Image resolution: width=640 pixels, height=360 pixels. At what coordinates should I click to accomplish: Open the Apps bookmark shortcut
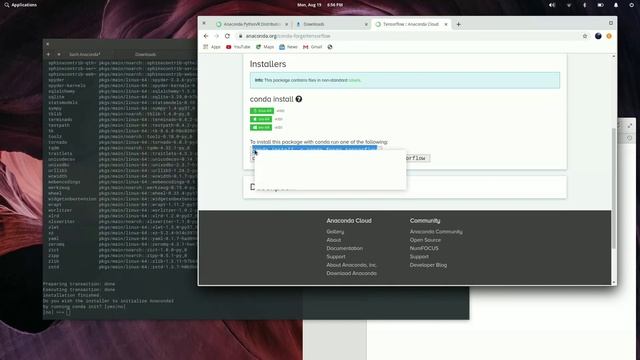click(x=212, y=47)
